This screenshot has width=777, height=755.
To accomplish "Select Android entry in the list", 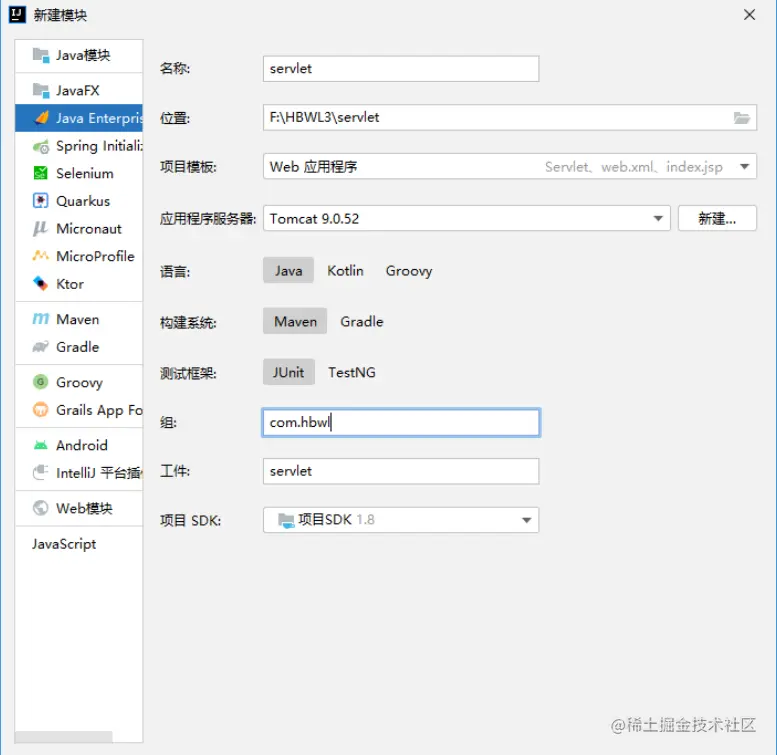I will coord(79,445).
